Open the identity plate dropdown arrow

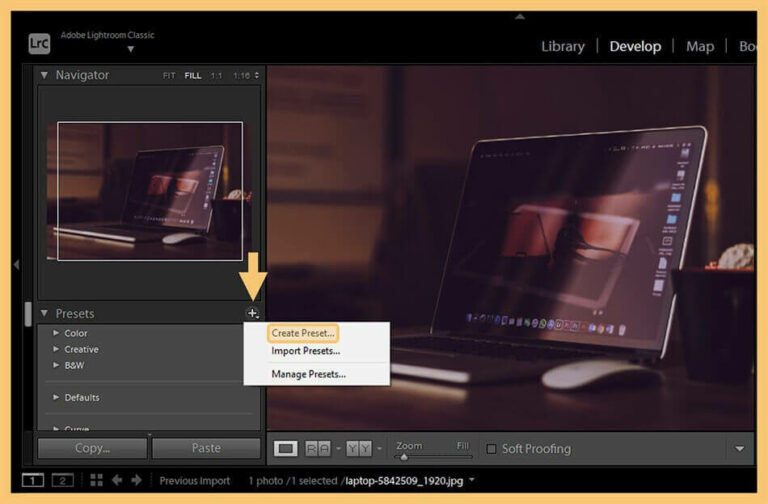tap(131, 49)
